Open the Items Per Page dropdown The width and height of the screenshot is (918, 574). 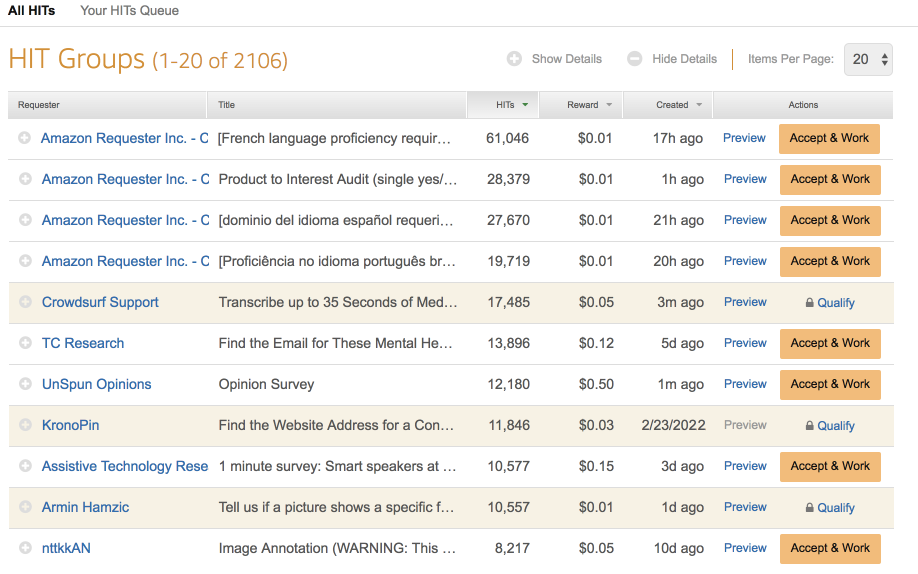pos(868,59)
